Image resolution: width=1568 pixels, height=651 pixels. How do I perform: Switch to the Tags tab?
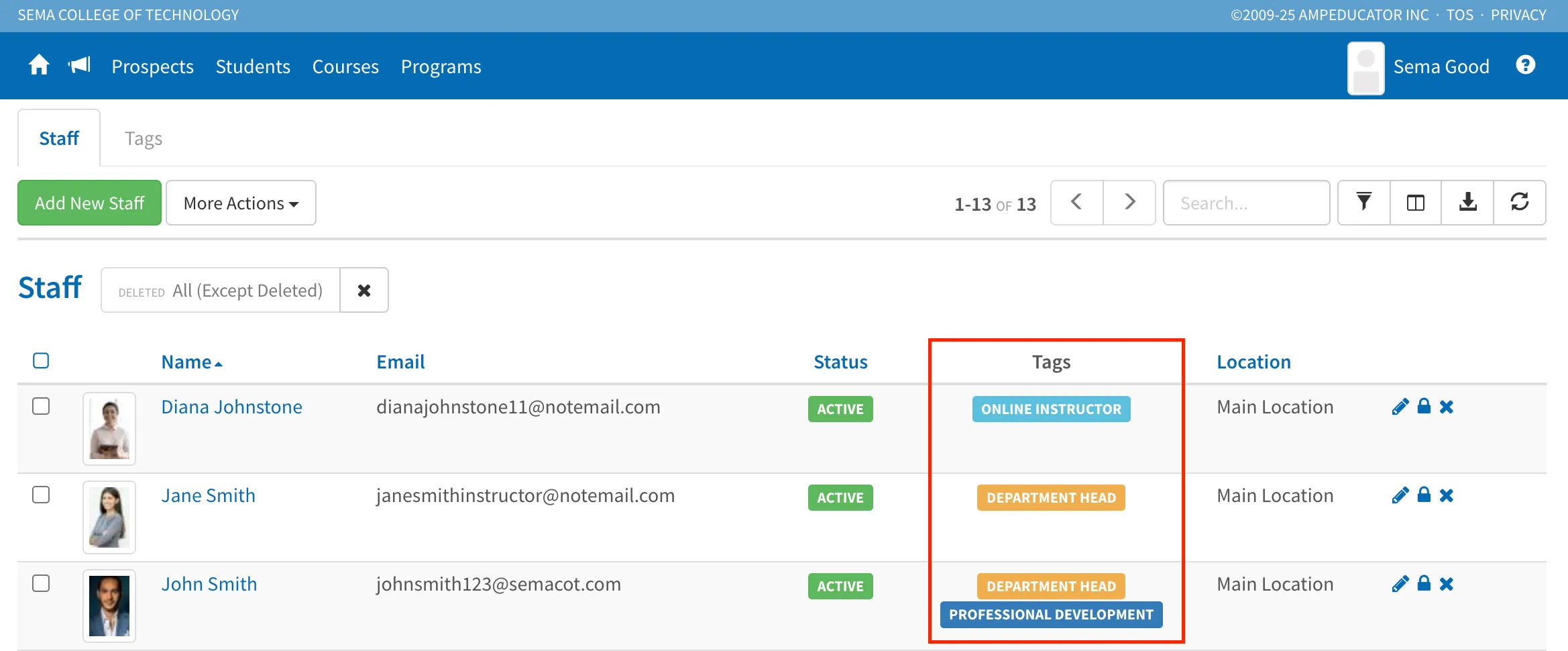pos(144,138)
